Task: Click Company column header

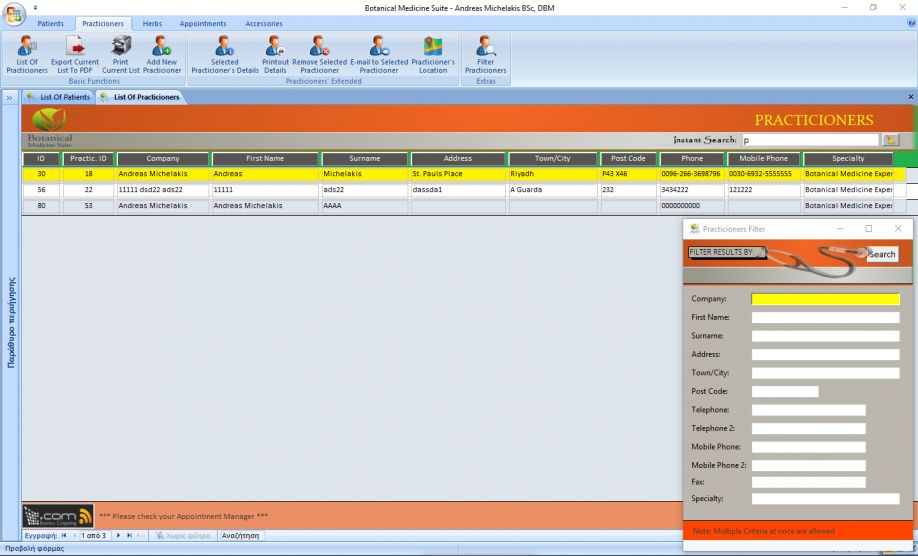Action: coord(163,159)
